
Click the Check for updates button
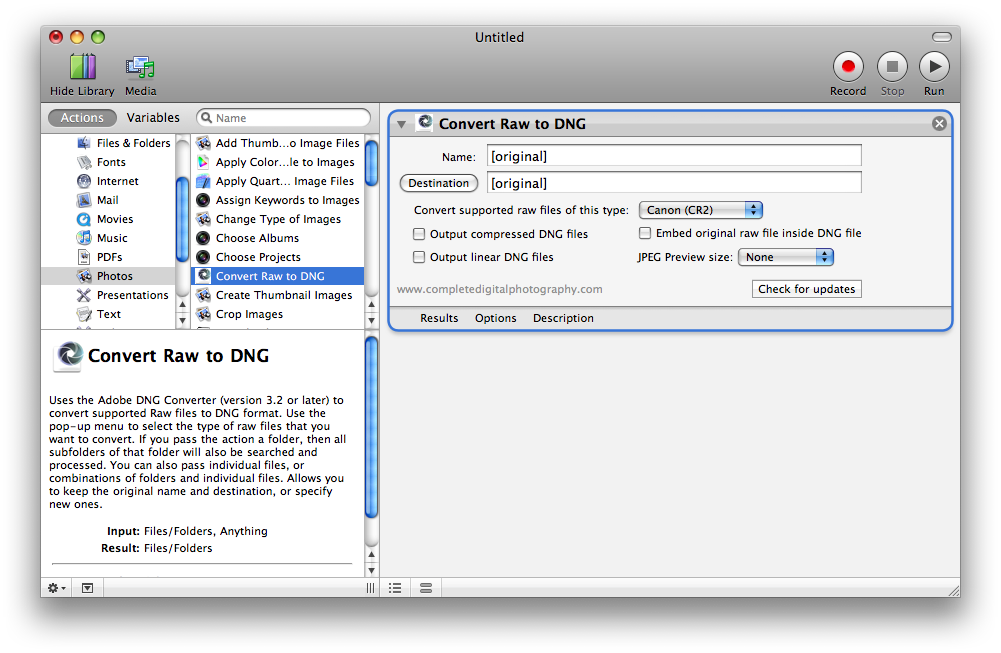click(x=807, y=289)
